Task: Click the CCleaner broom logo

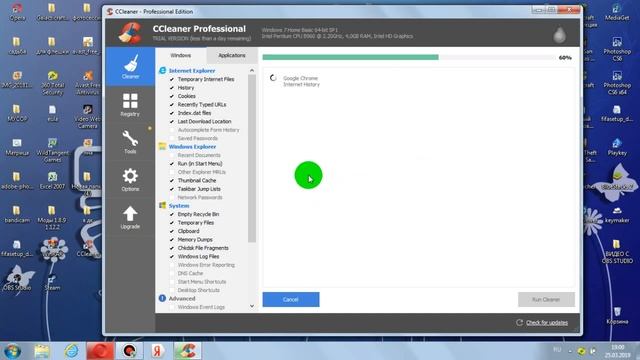Action: click(x=130, y=33)
